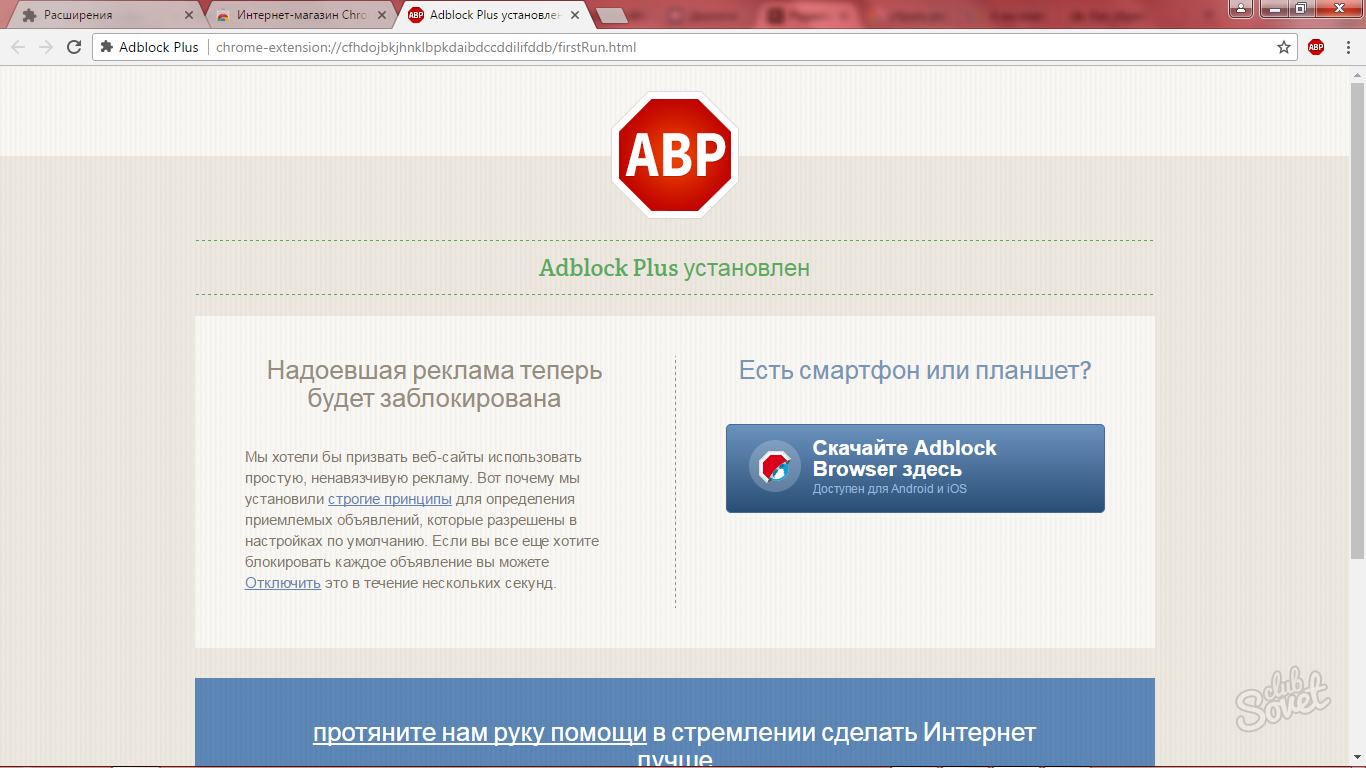This screenshot has height=768, width=1366.
Task: Click the large ABP stop-sign logo
Action: (x=675, y=155)
